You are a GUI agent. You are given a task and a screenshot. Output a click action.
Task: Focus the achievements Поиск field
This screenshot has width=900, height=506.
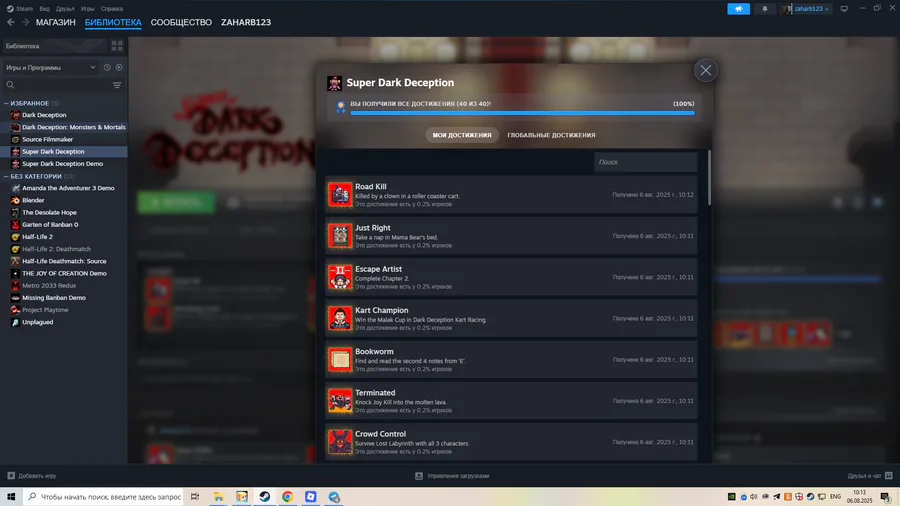tap(645, 162)
